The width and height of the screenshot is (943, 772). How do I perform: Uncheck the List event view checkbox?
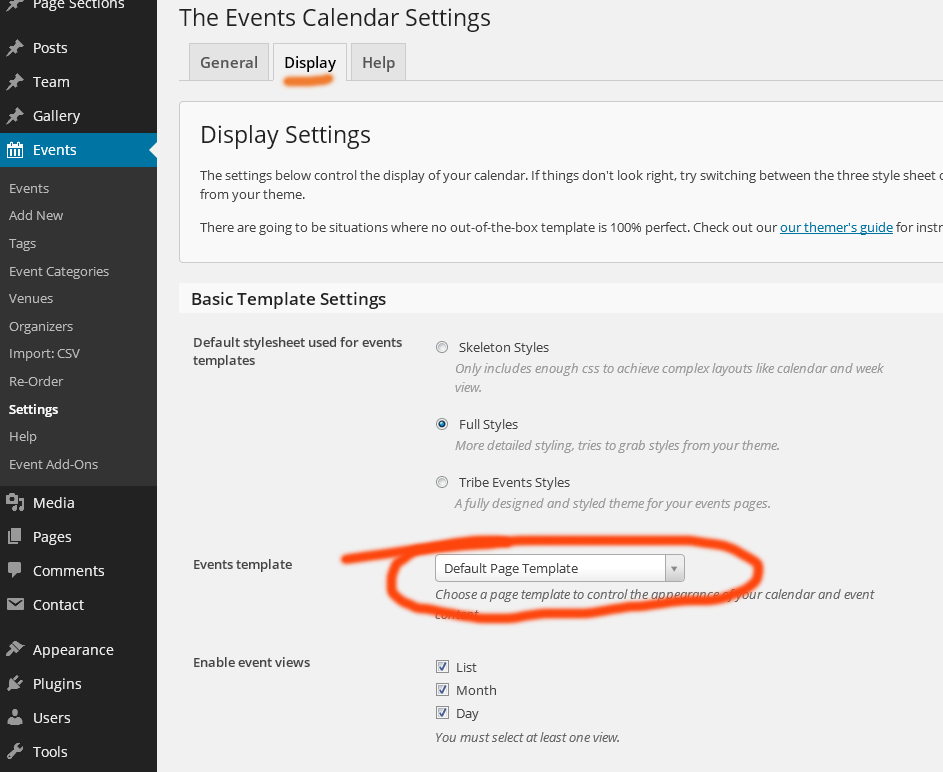442,667
